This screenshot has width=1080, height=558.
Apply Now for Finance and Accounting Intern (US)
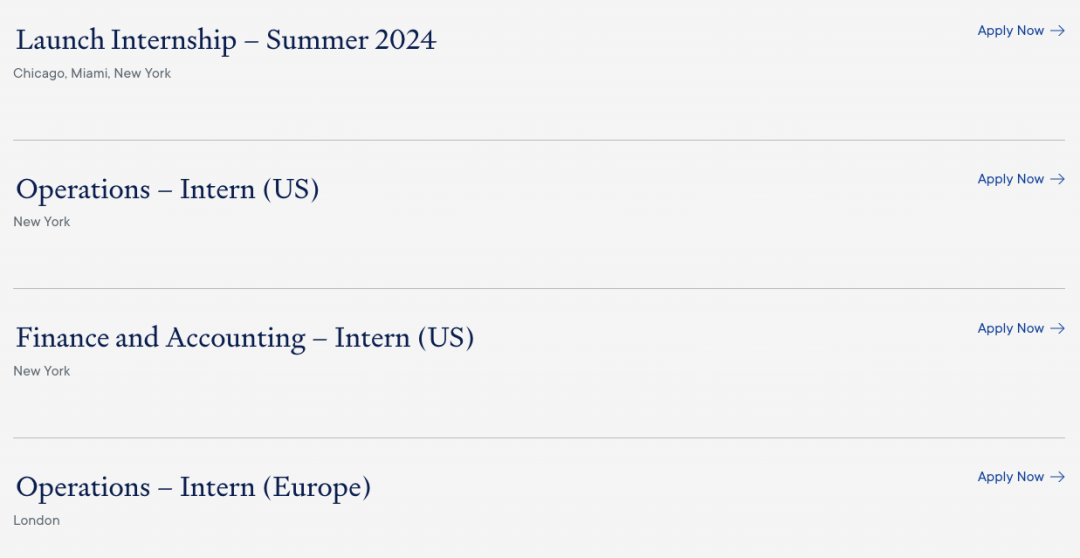click(1021, 329)
